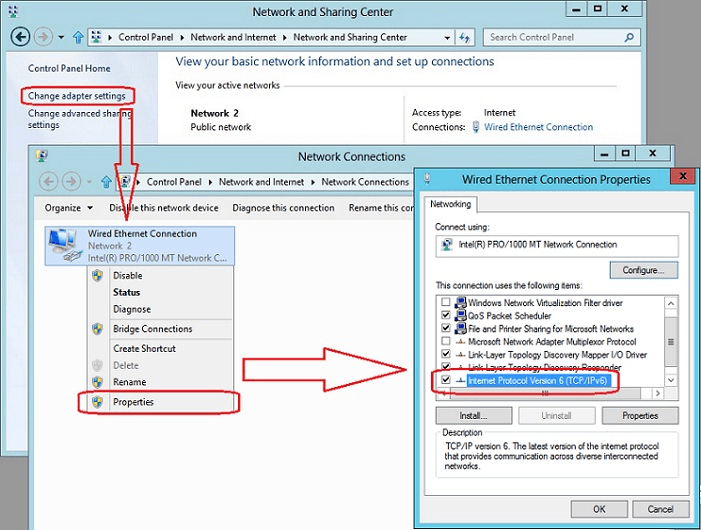701x530 pixels.
Task: Click the refresh button beside the address bar
Action: [x=465, y=37]
